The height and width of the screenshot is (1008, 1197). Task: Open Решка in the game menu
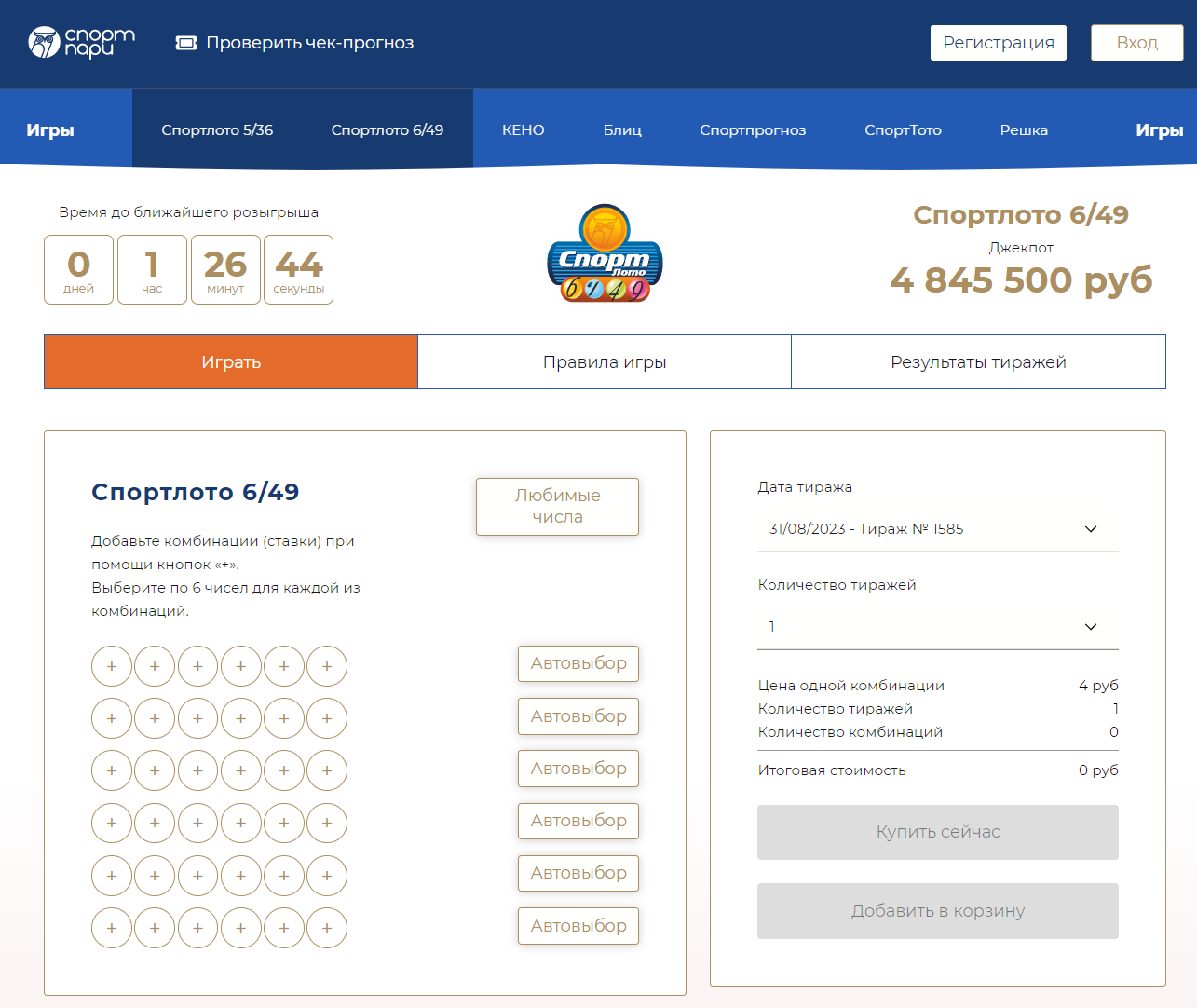click(x=1024, y=130)
